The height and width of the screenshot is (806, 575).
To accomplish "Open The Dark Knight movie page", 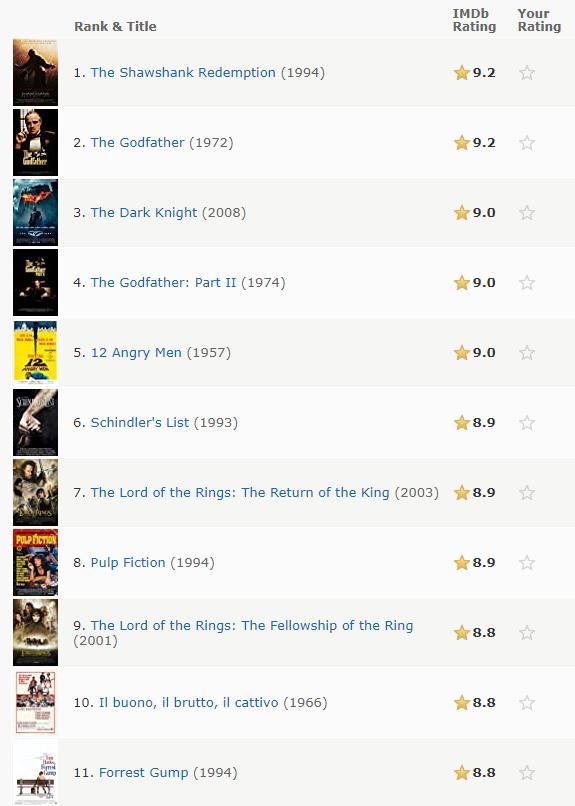I will click(144, 212).
